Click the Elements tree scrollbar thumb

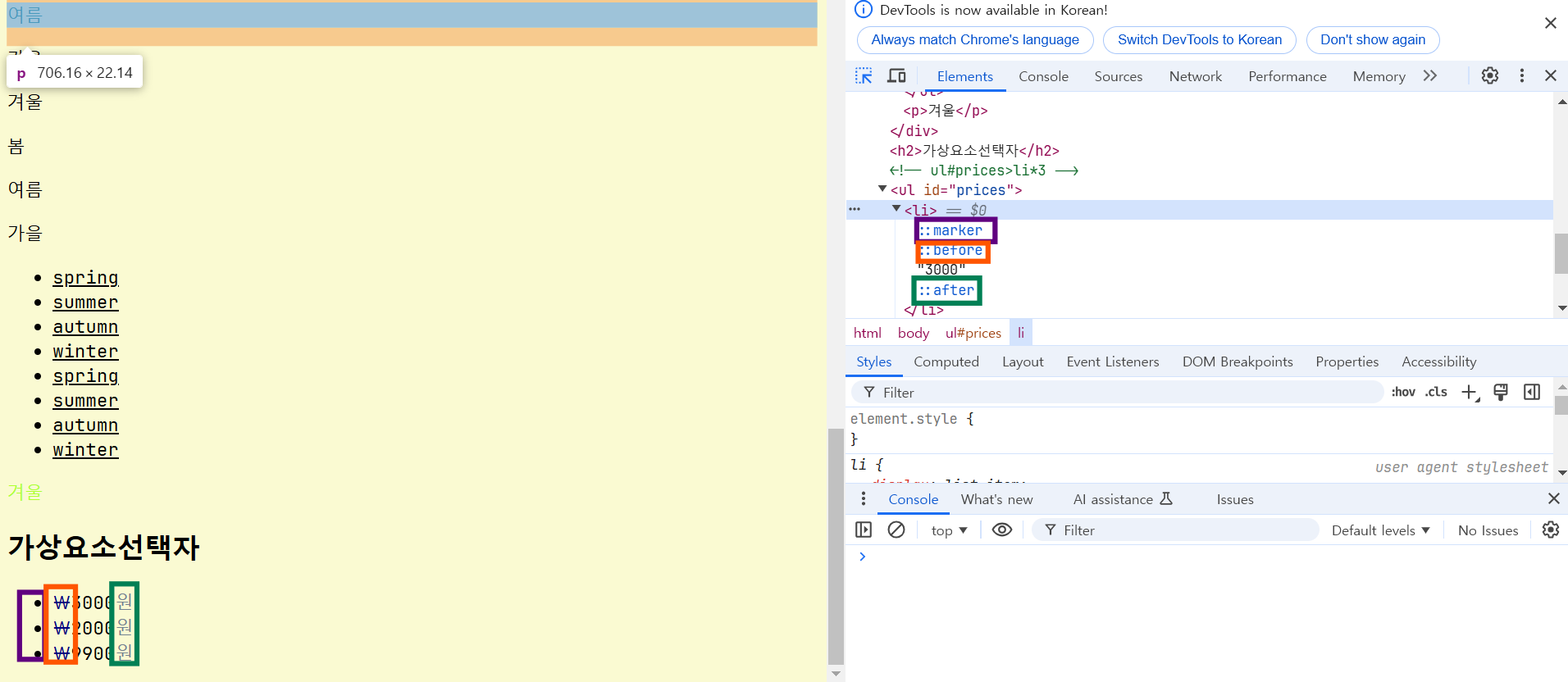tap(1561, 253)
